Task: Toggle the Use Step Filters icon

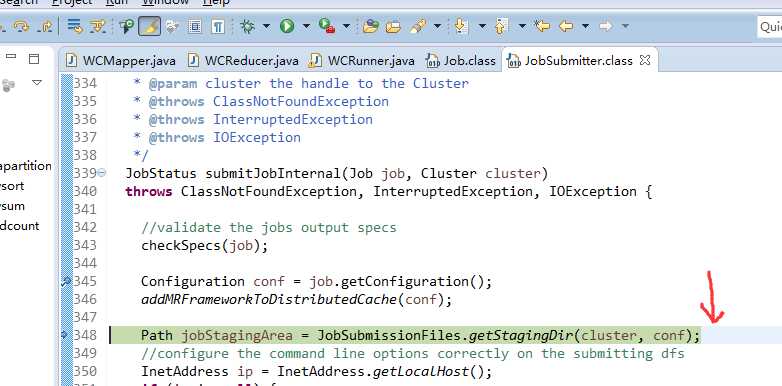Action: 98,26
